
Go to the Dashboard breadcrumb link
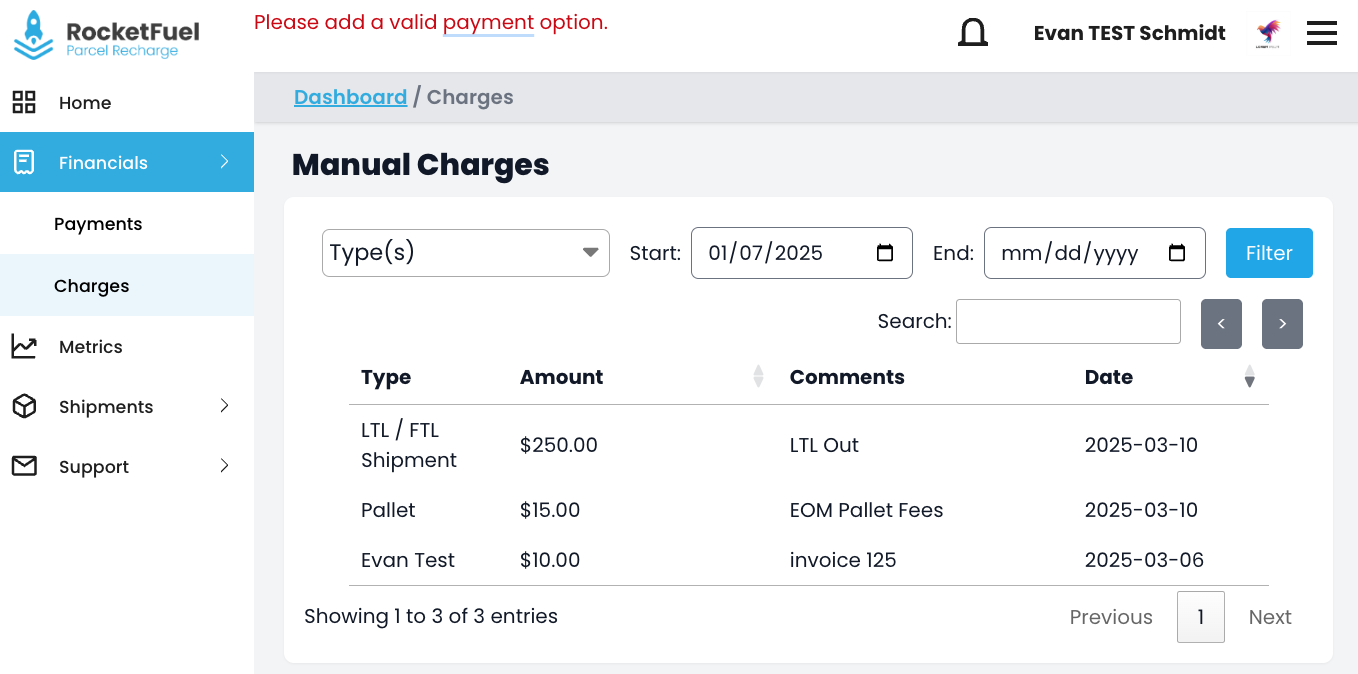350,97
